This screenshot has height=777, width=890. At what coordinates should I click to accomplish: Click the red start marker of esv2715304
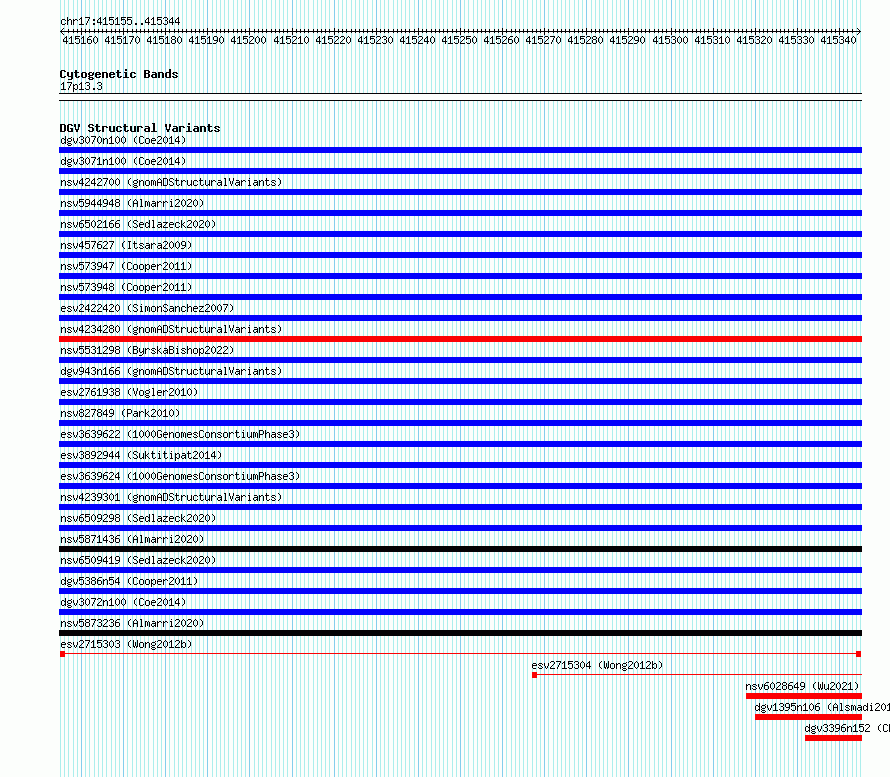pyautogui.click(x=534, y=675)
